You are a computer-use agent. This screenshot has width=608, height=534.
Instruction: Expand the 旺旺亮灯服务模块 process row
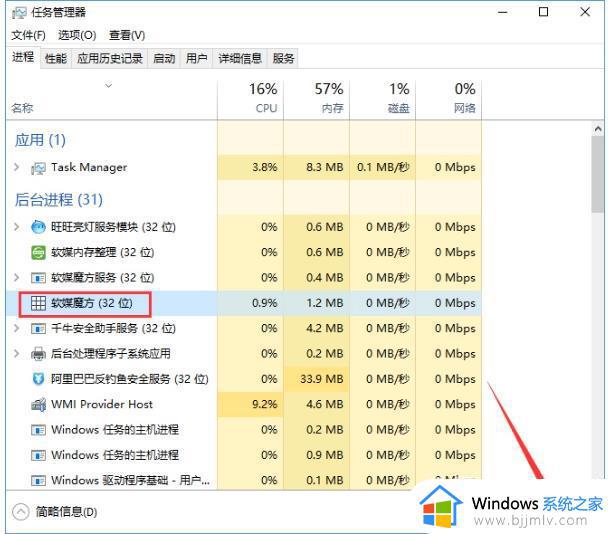pyautogui.click(x=16, y=226)
